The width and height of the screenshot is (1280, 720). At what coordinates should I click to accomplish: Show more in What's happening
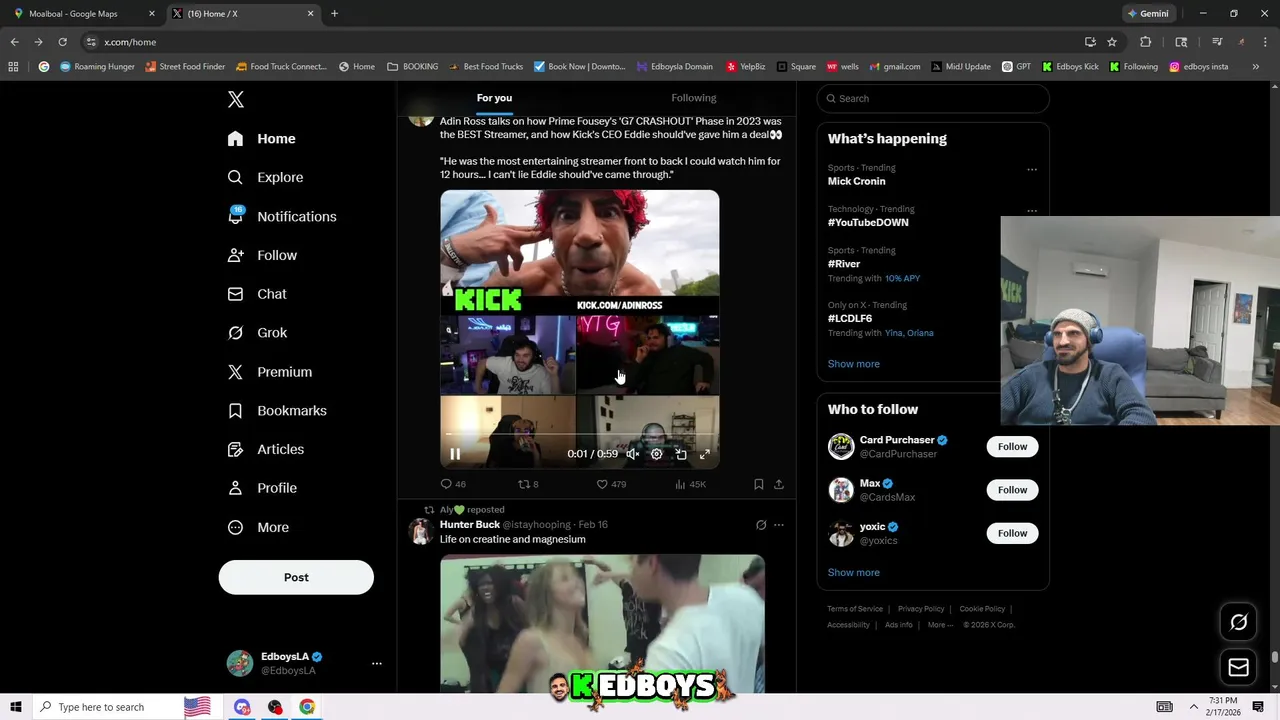(854, 364)
